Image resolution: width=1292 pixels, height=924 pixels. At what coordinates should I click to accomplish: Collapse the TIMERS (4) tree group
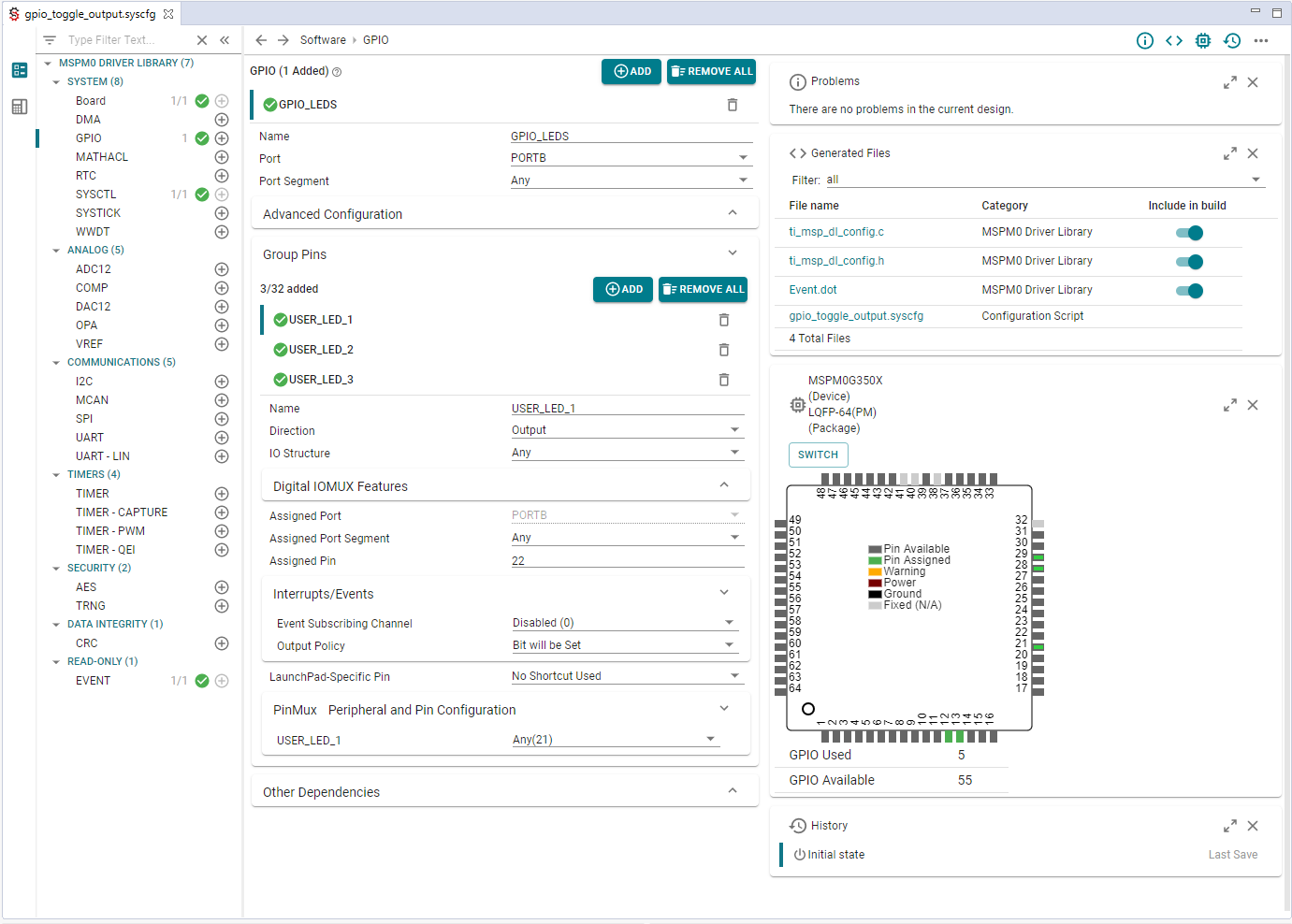click(x=56, y=475)
